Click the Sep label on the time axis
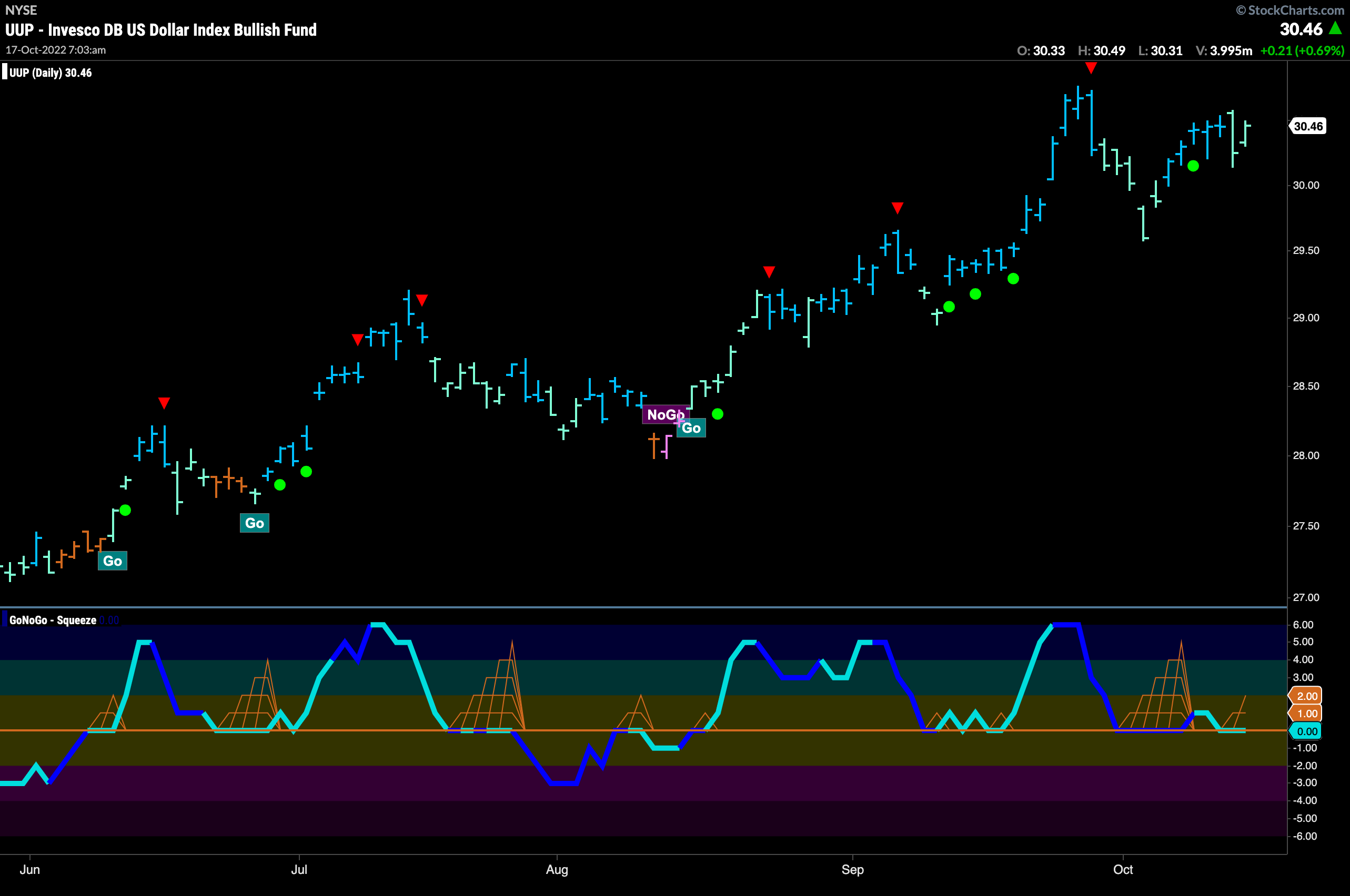Viewport: 1350px width, 896px height. pyautogui.click(x=852, y=870)
